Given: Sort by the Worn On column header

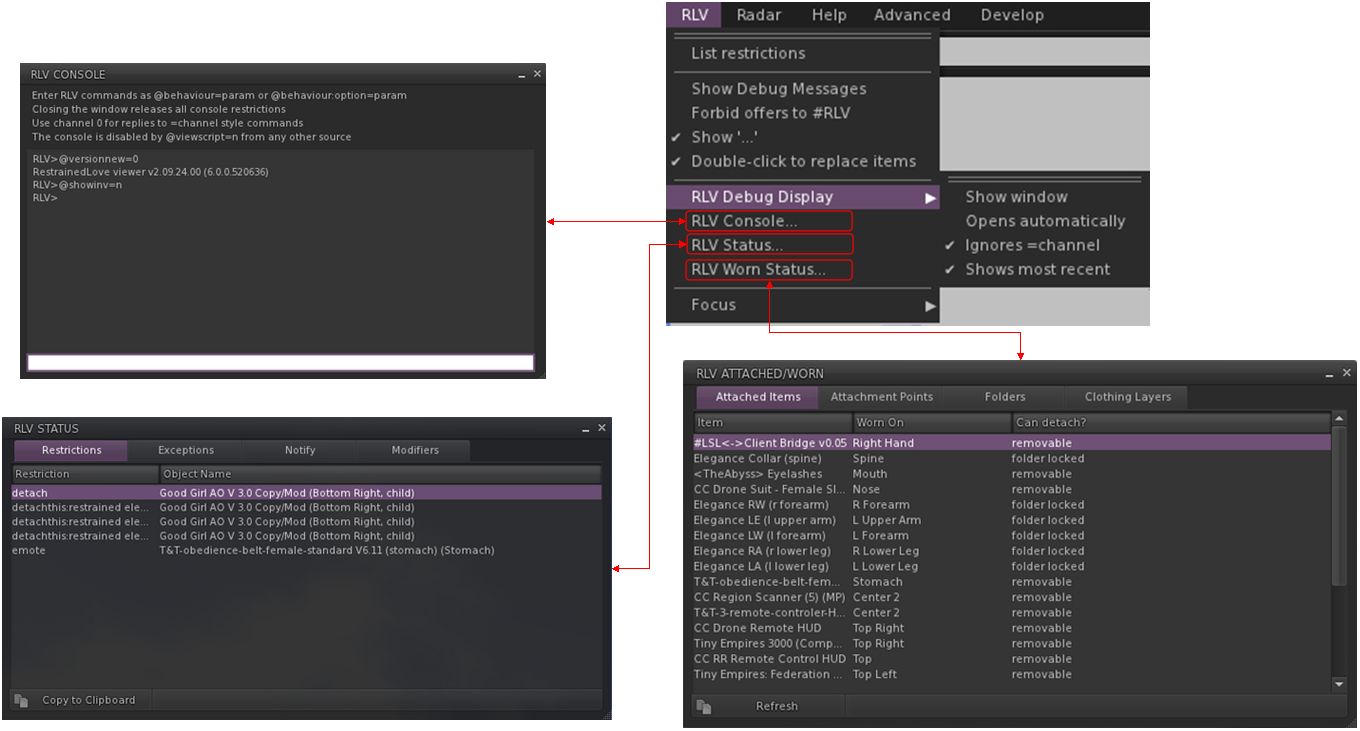Looking at the screenshot, I should tap(931, 423).
